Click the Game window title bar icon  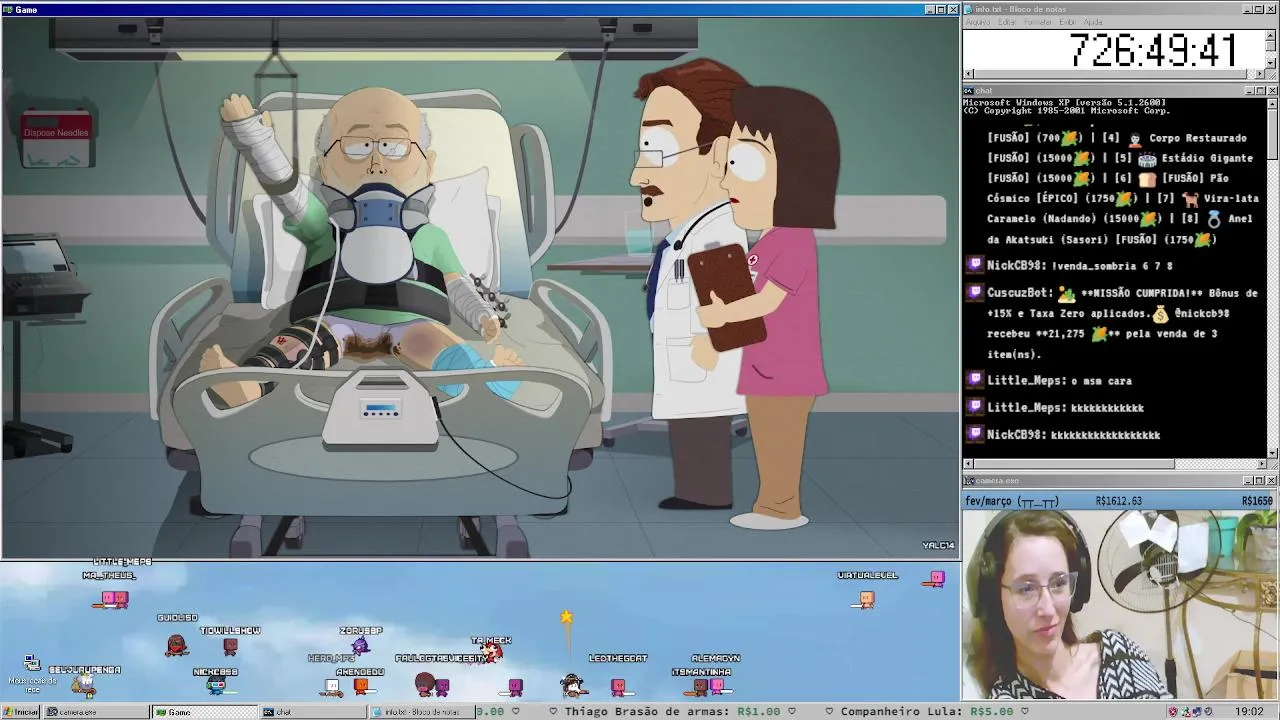coord(8,9)
